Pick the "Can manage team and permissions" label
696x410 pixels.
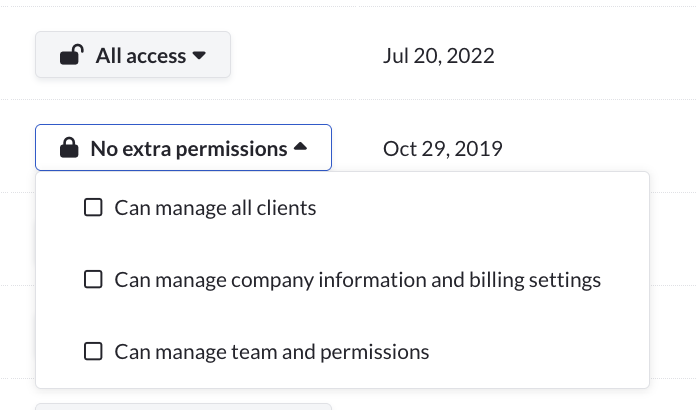[271, 352]
